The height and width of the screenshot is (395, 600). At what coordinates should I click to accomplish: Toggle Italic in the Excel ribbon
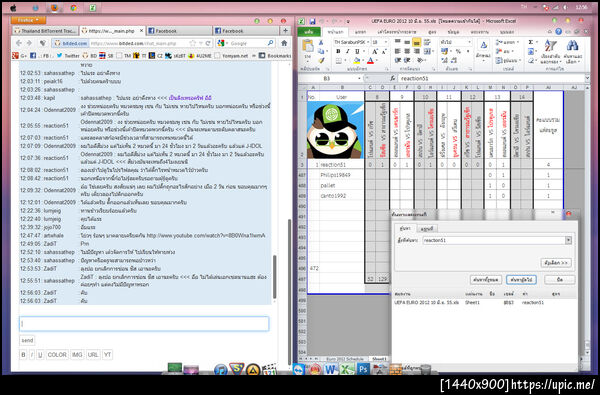point(347,51)
